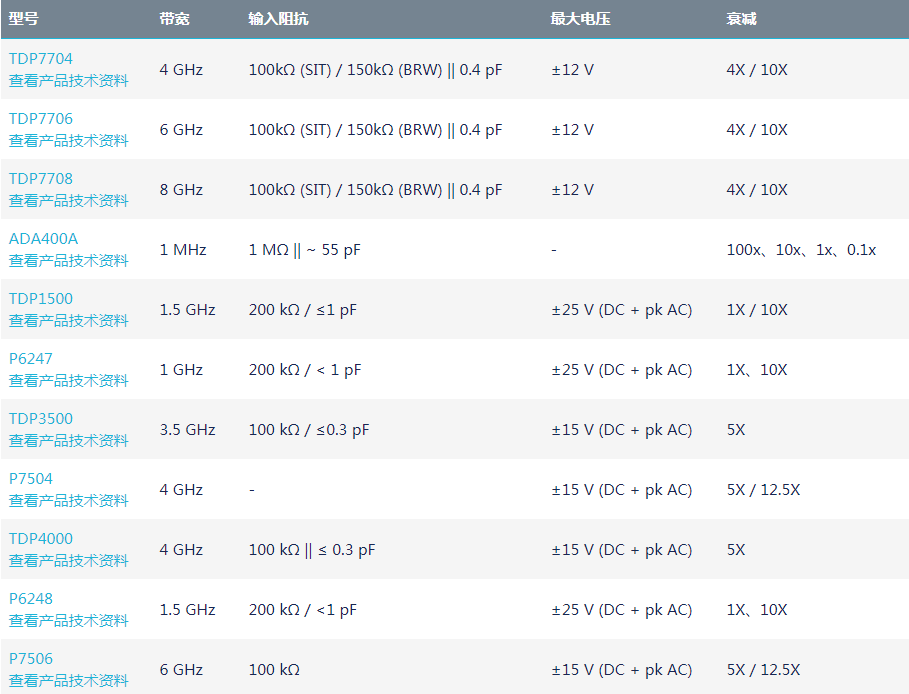
Task: Open the TDP7708 model link
Action: click(41, 179)
